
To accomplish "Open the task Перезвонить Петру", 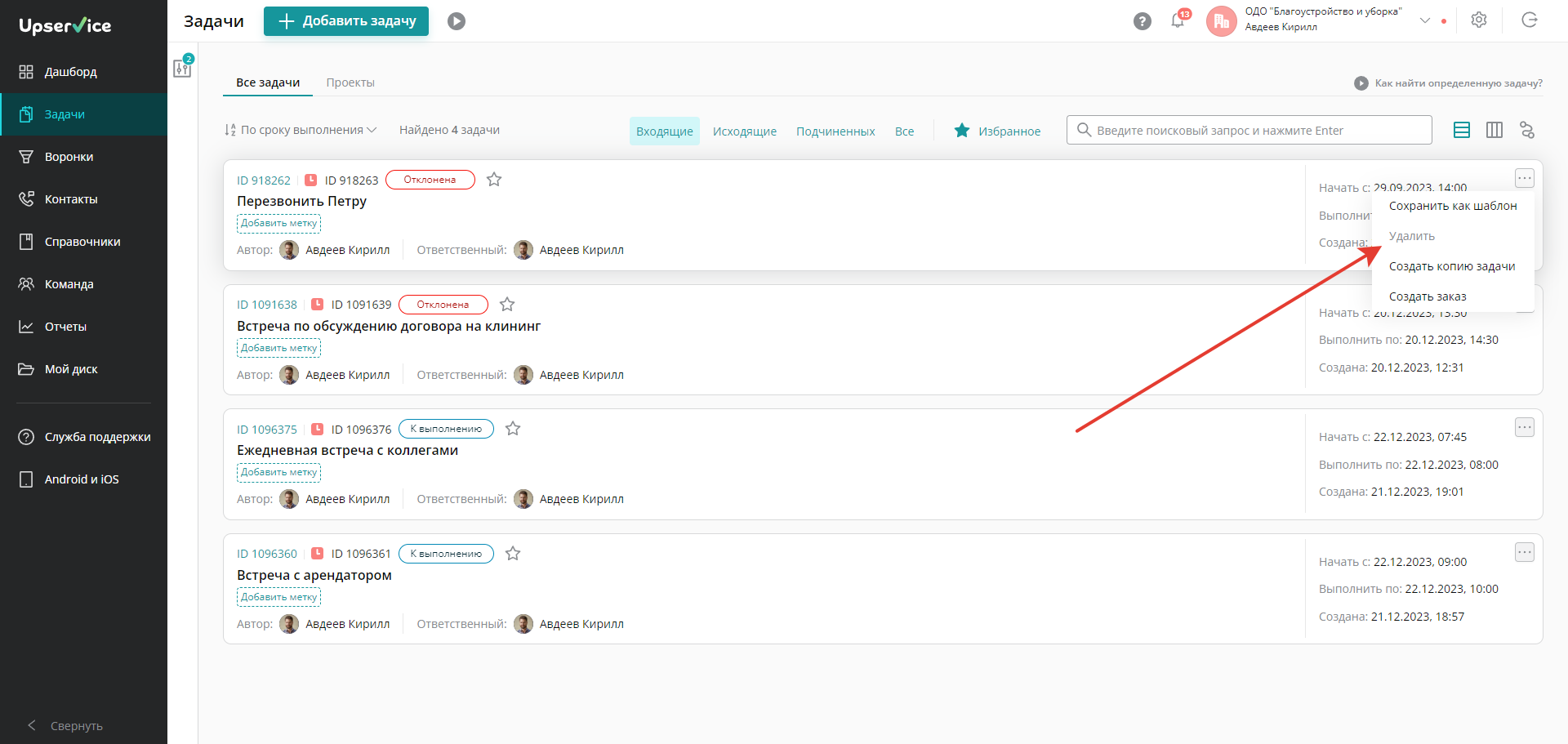I will click(301, 201).
